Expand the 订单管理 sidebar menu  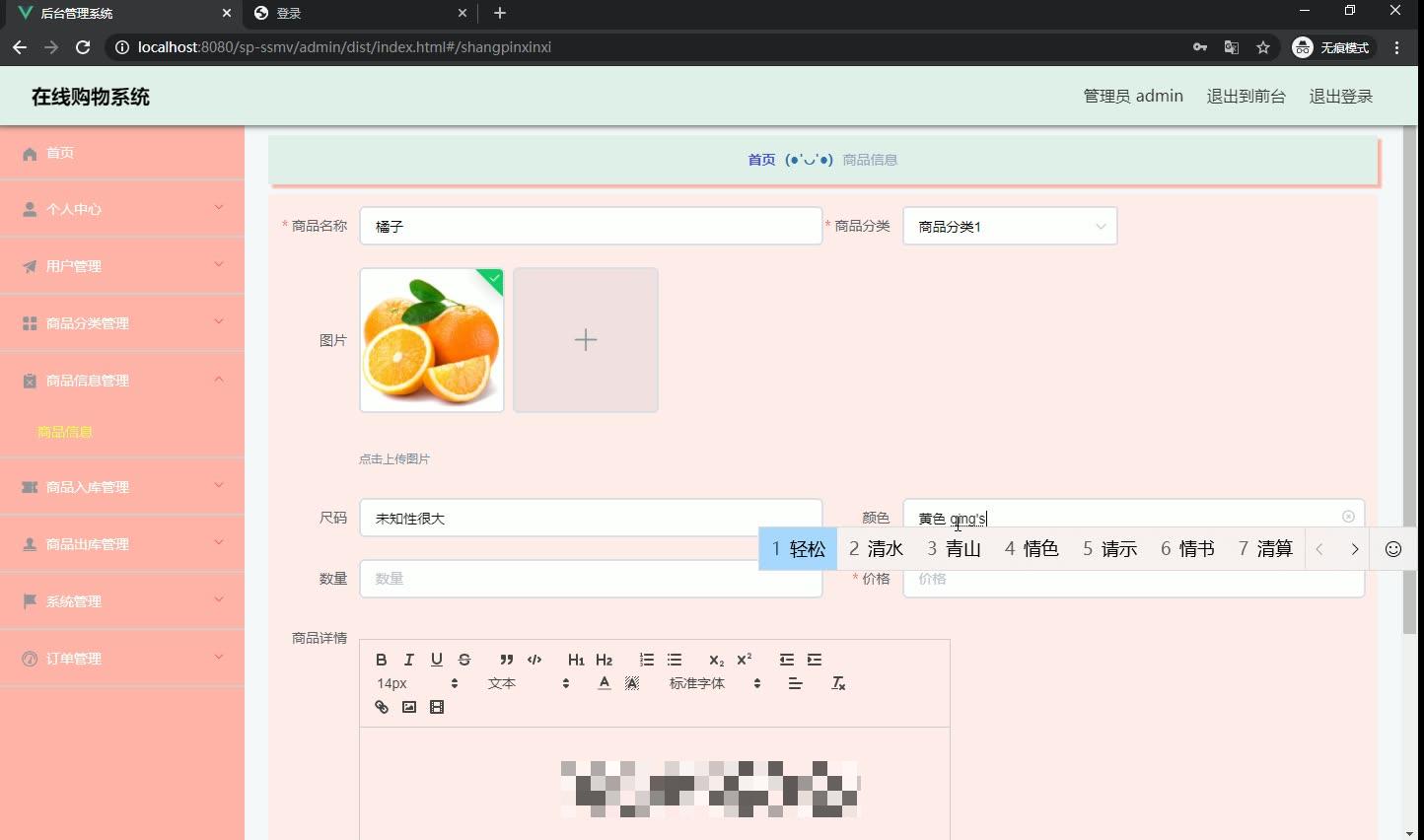click(x=122, y=658)
